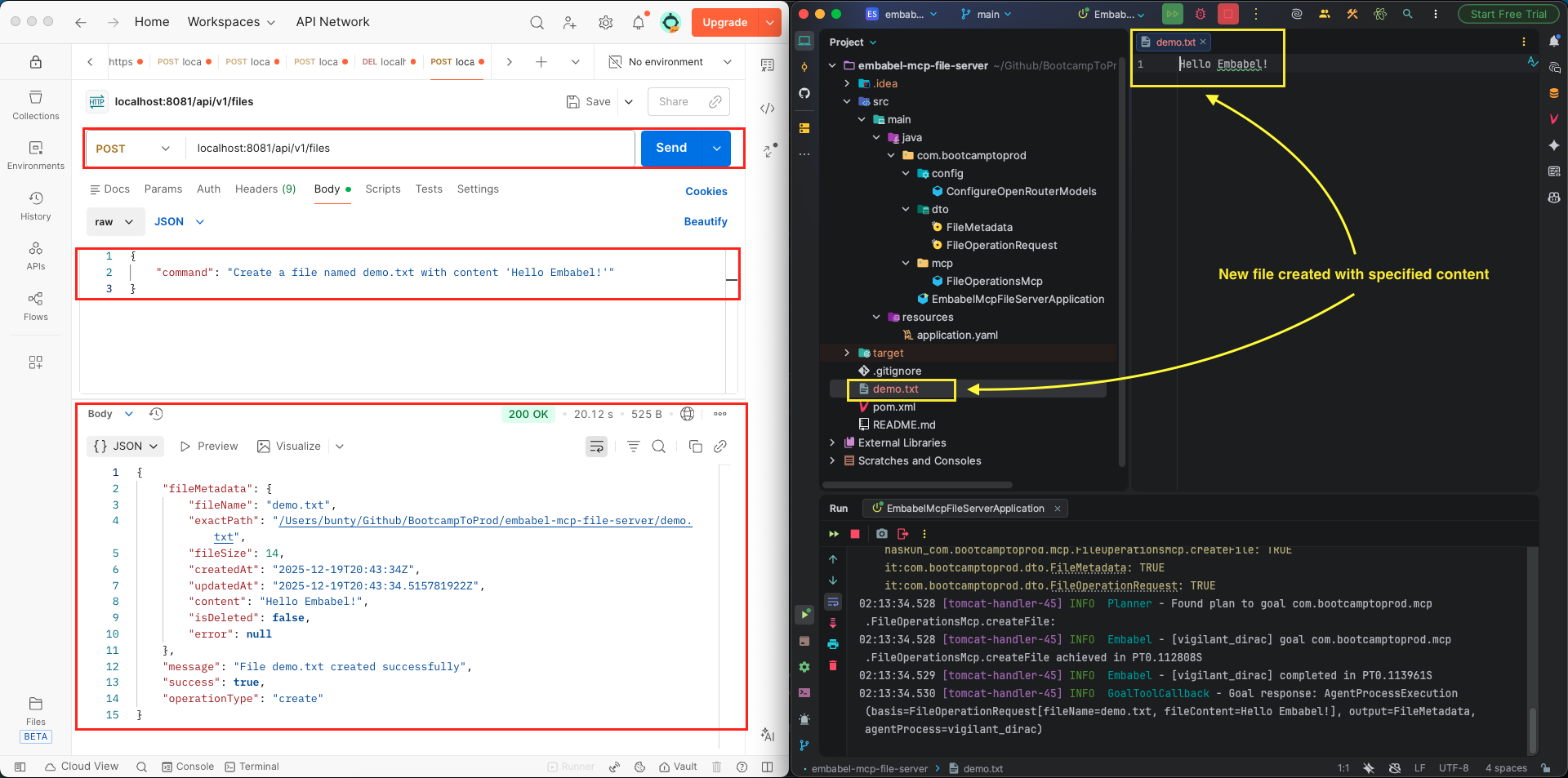The height and width of the screenshot is (778, 1568).
Task: Click the notifications bell icon
Action: 638,23
